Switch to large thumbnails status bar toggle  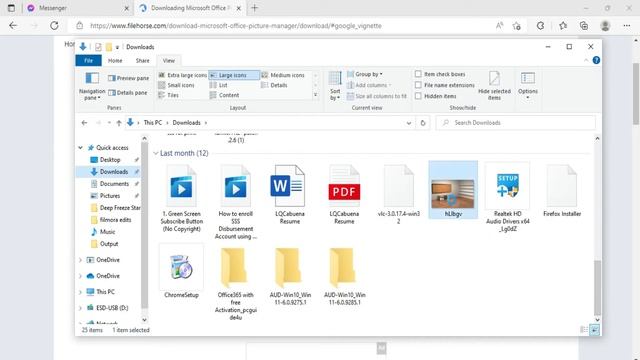click(595, 330)
